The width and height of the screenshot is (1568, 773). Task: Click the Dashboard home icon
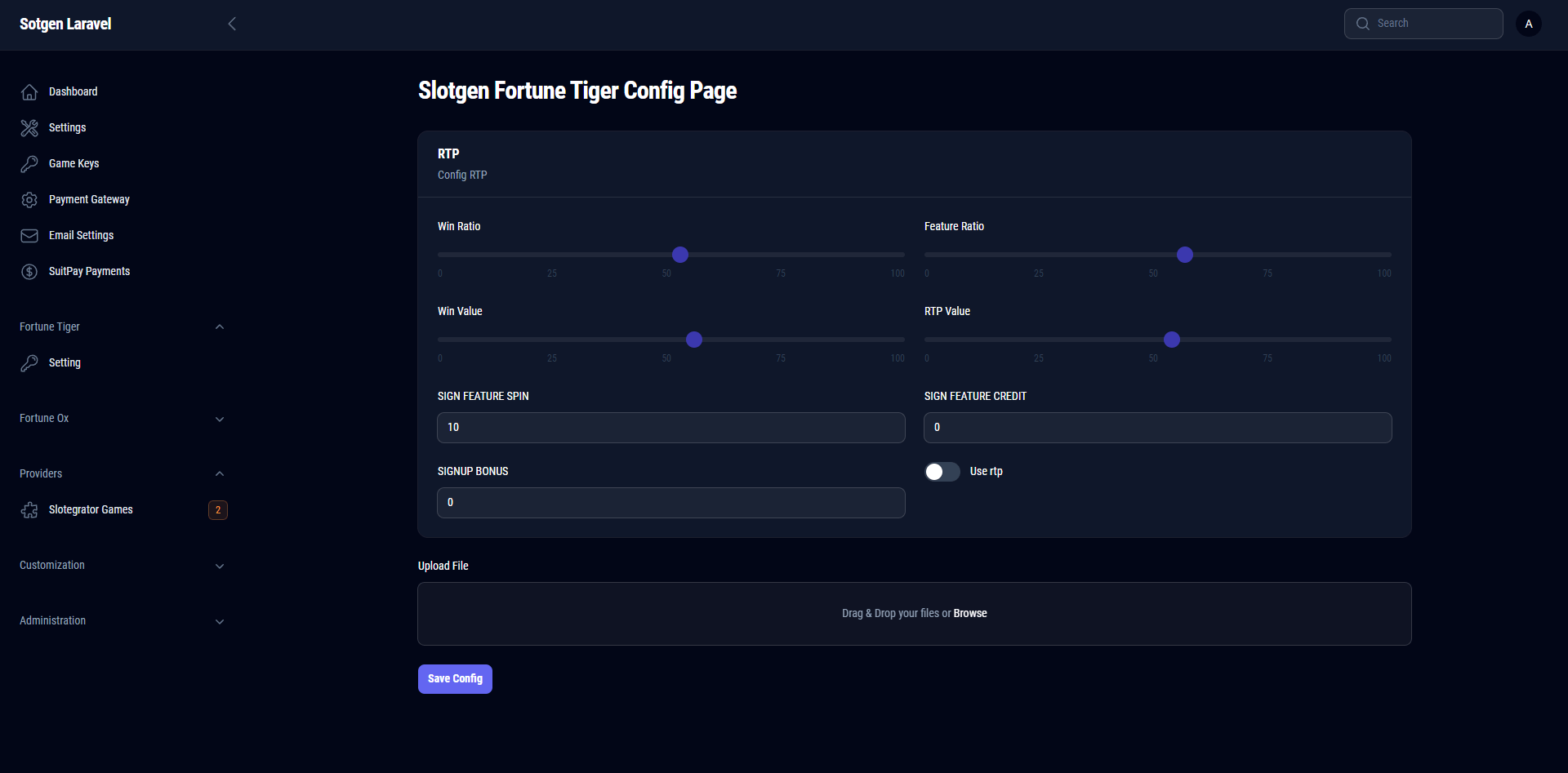[29, 92]
